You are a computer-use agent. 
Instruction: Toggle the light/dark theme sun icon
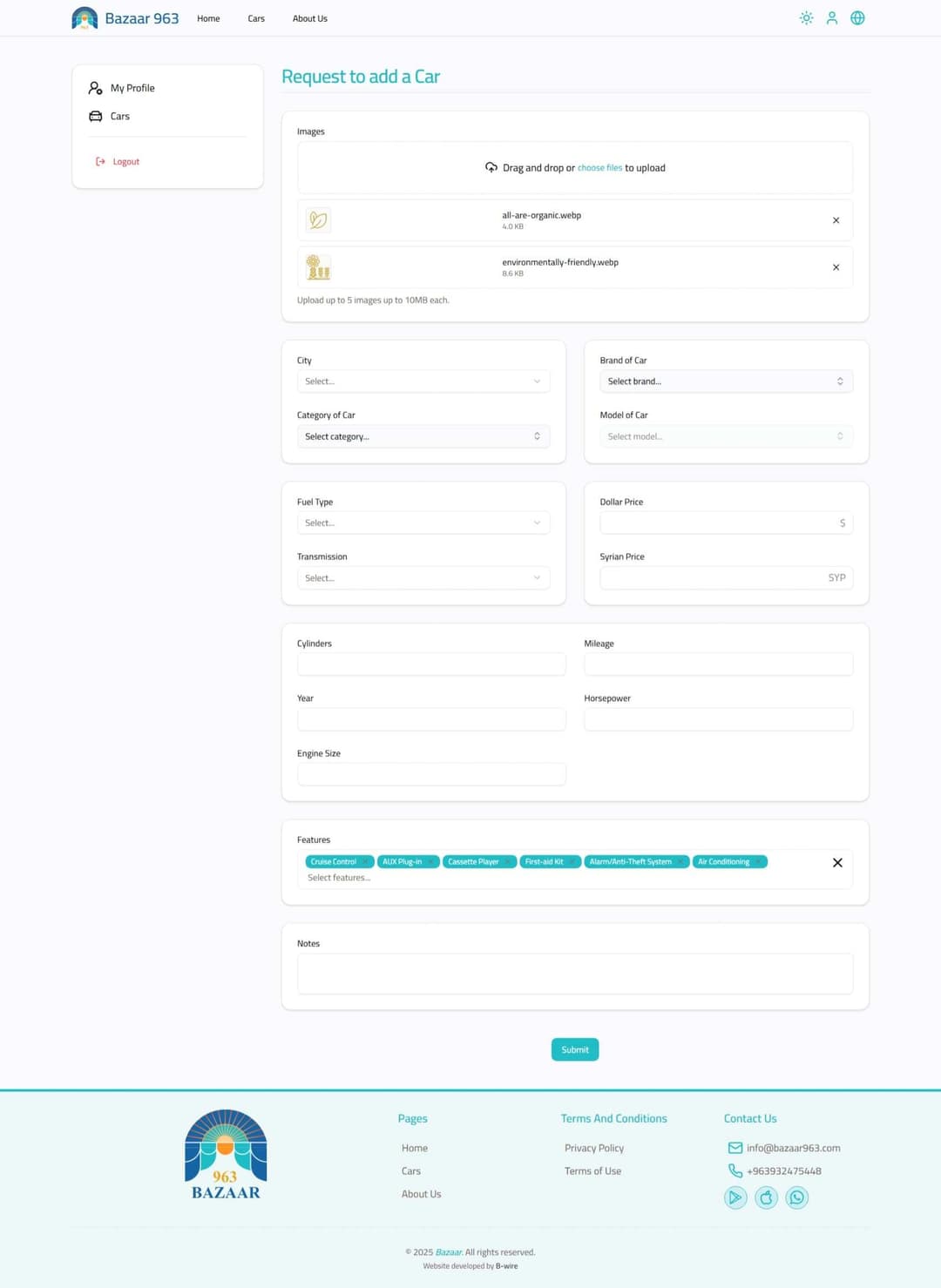coord(806,18)
